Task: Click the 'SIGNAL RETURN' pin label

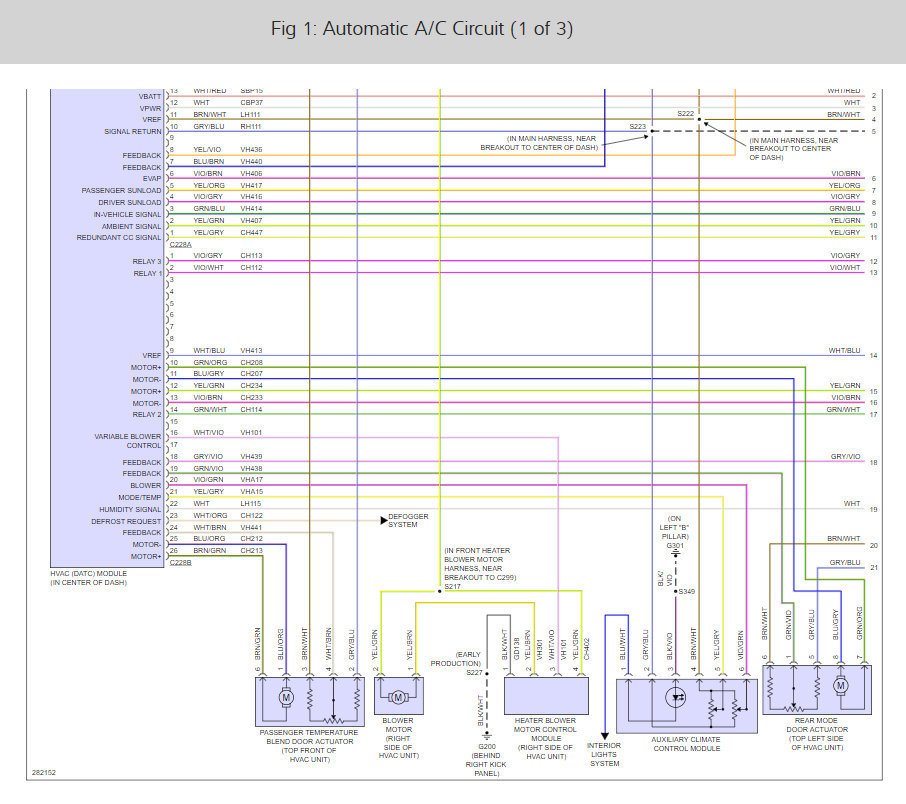Action: [133, 132]
